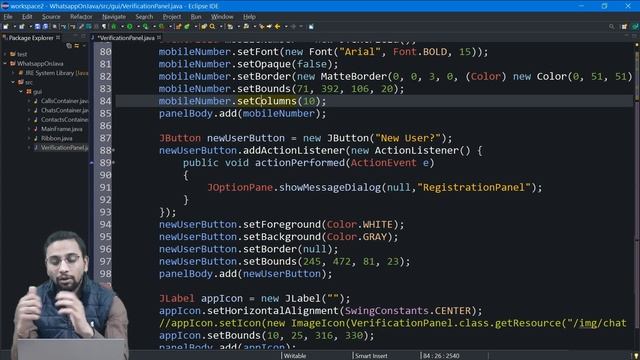Click the setColumns method on line 84
Image resolution: width=640 pixels, height=360 pixels.
point(267,101)
